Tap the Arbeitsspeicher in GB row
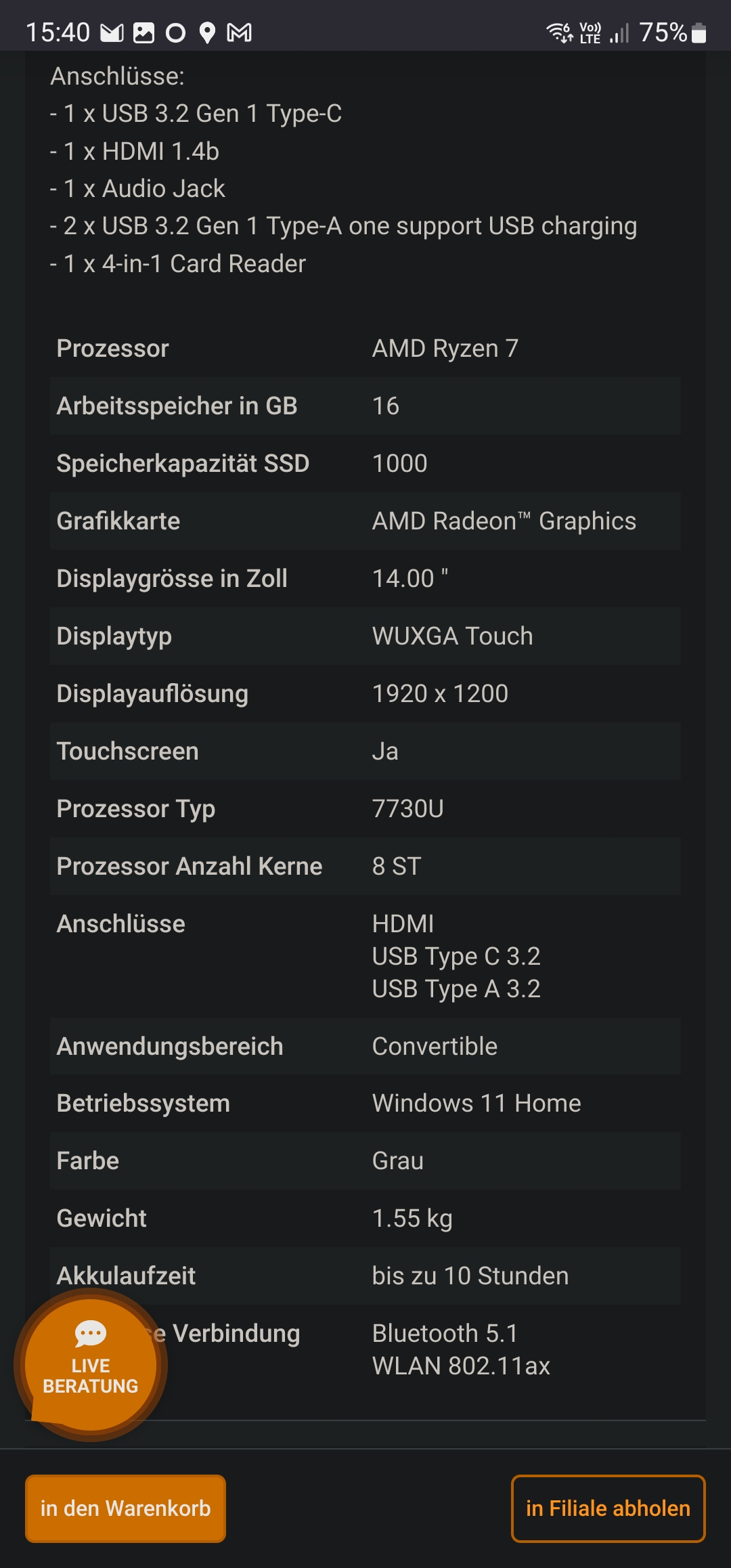Screen dimensions: 731x1568 click(x=365, y=406)
